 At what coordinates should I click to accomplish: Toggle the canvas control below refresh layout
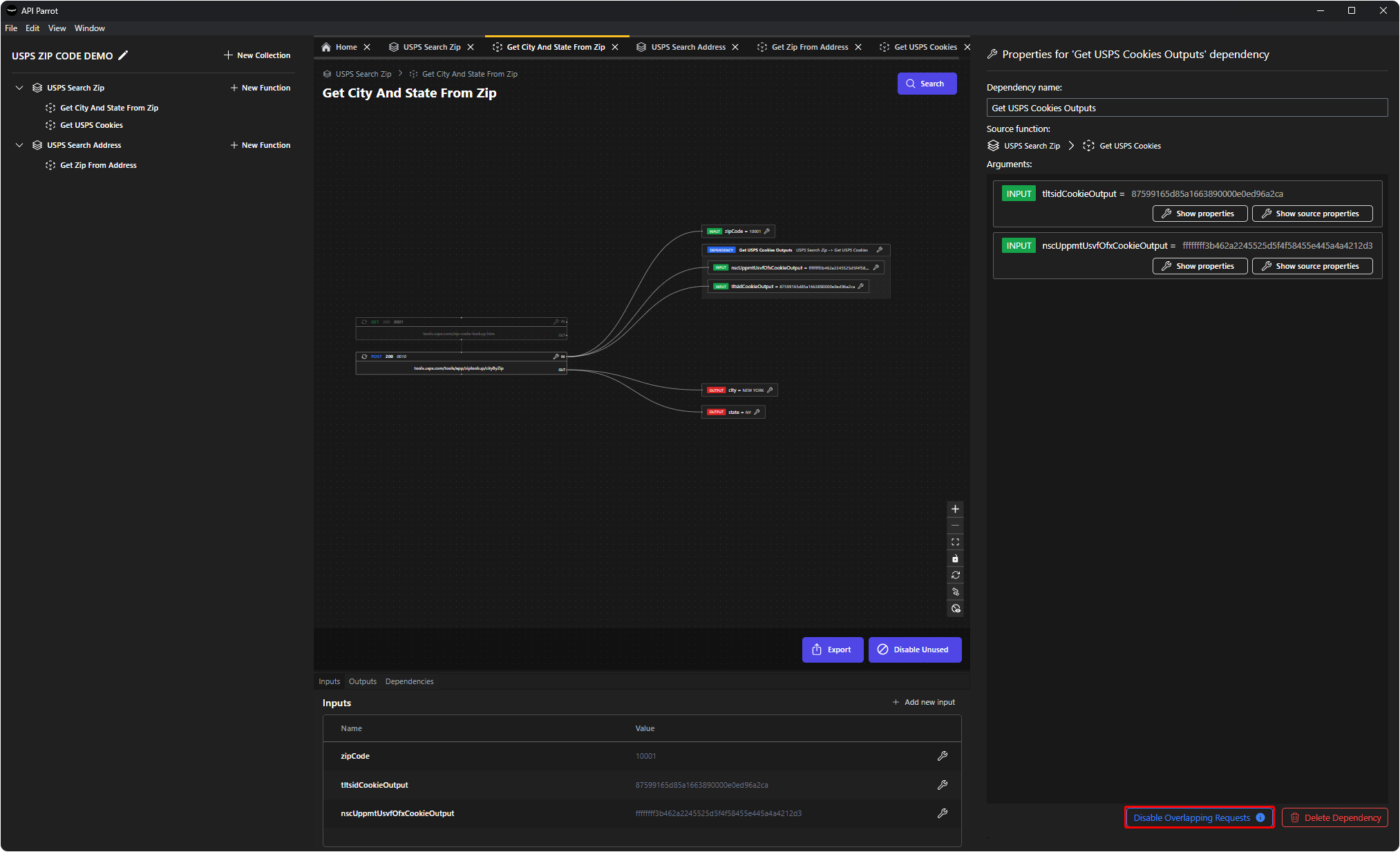(x=955, y=592)
